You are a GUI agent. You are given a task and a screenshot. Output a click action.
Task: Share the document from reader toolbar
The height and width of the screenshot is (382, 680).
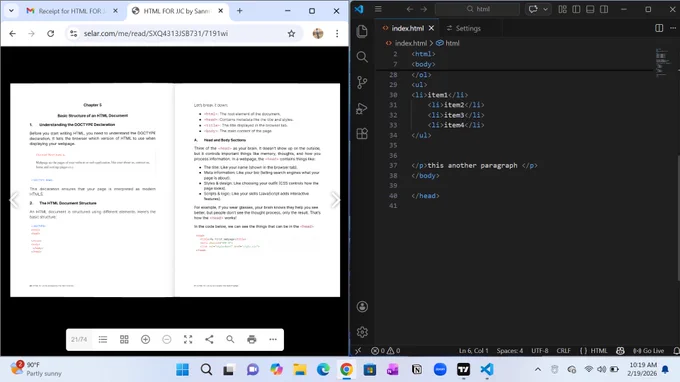click(209, 340)
